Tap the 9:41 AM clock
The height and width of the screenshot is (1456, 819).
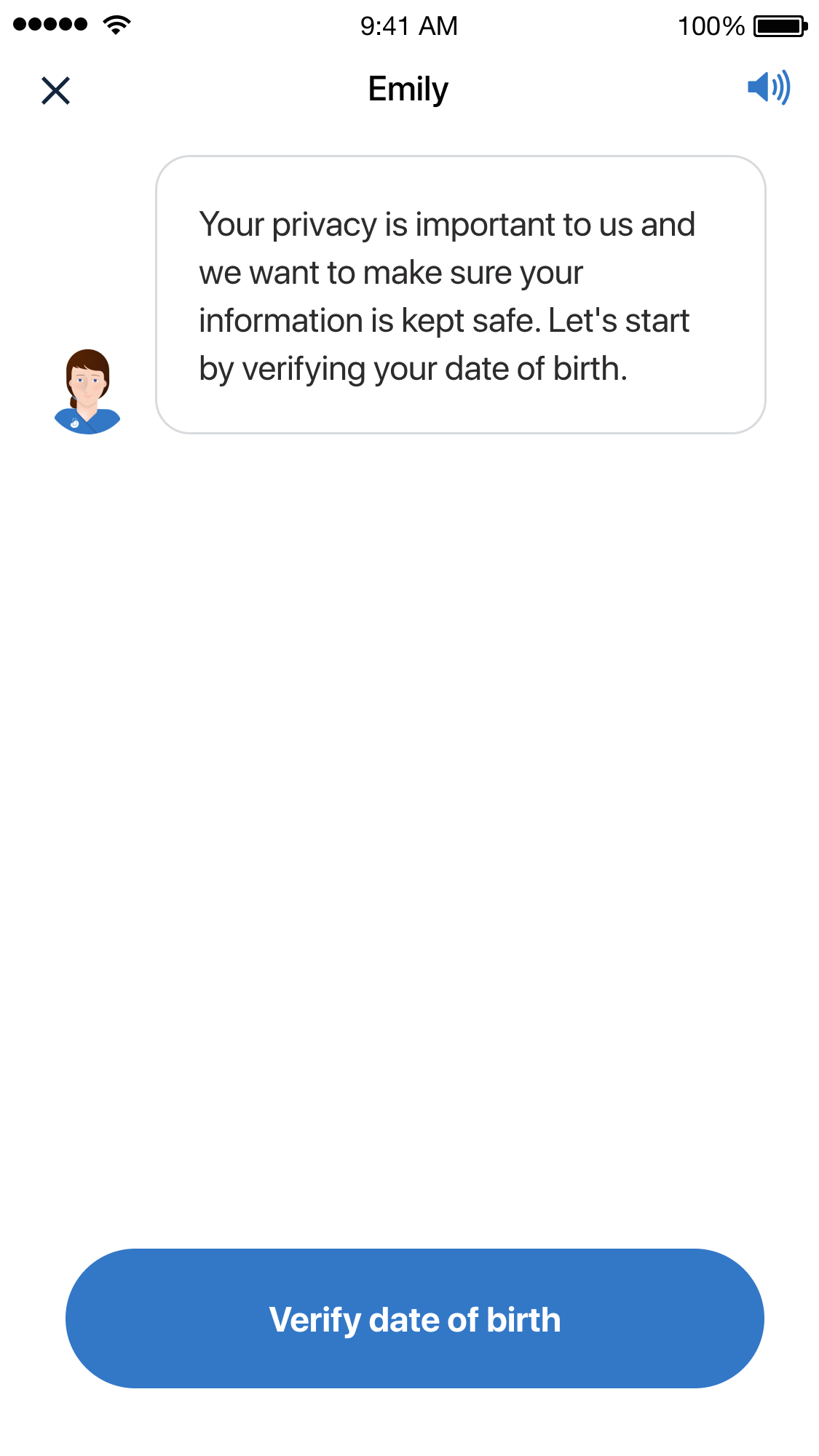[x=409, y=26]
